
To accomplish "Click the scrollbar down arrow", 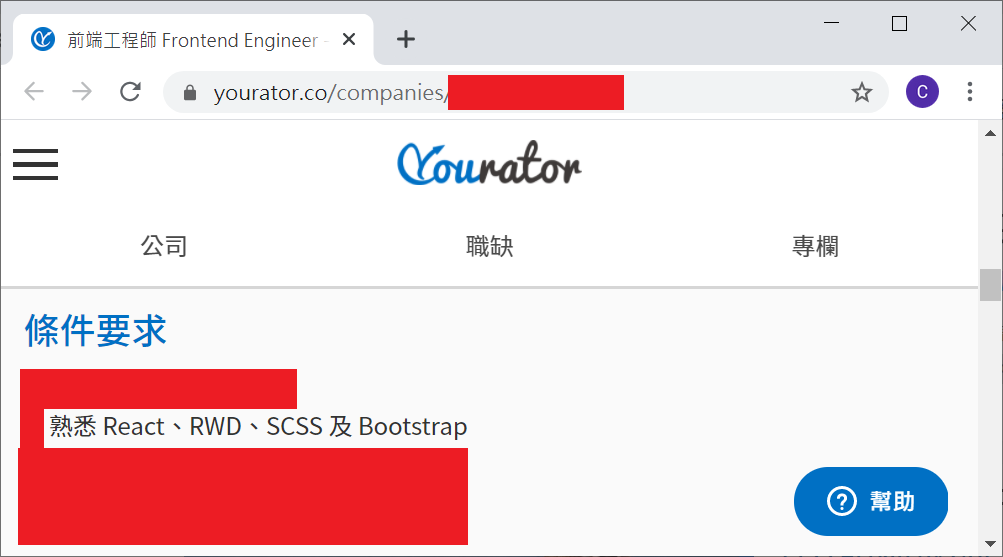I will click(990, 544).
